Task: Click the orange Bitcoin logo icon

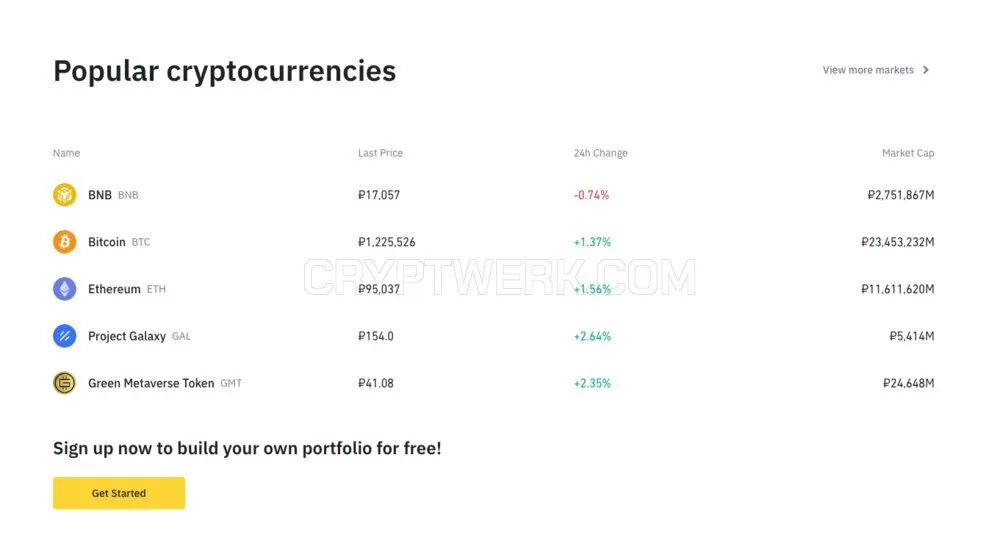Action: click(x=64, y=242)
